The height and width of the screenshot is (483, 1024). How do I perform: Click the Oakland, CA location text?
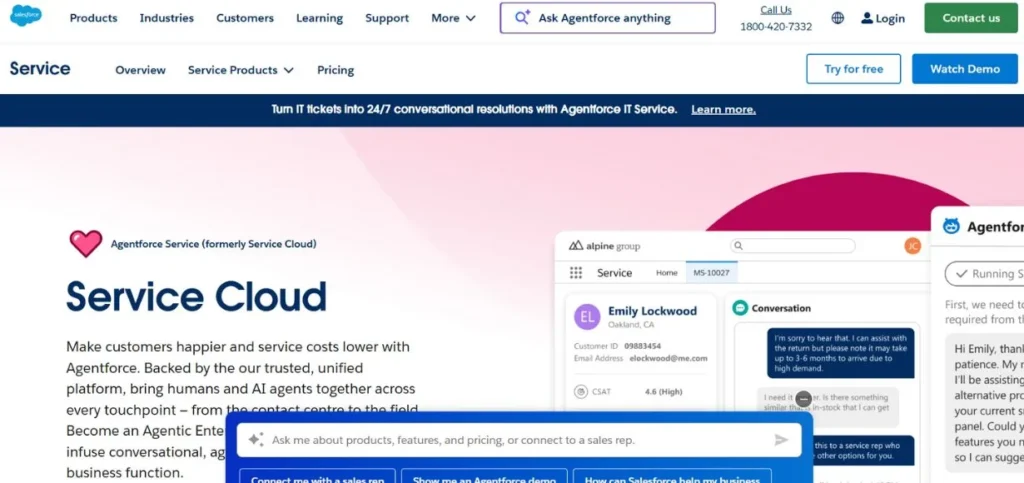[631, 324]
